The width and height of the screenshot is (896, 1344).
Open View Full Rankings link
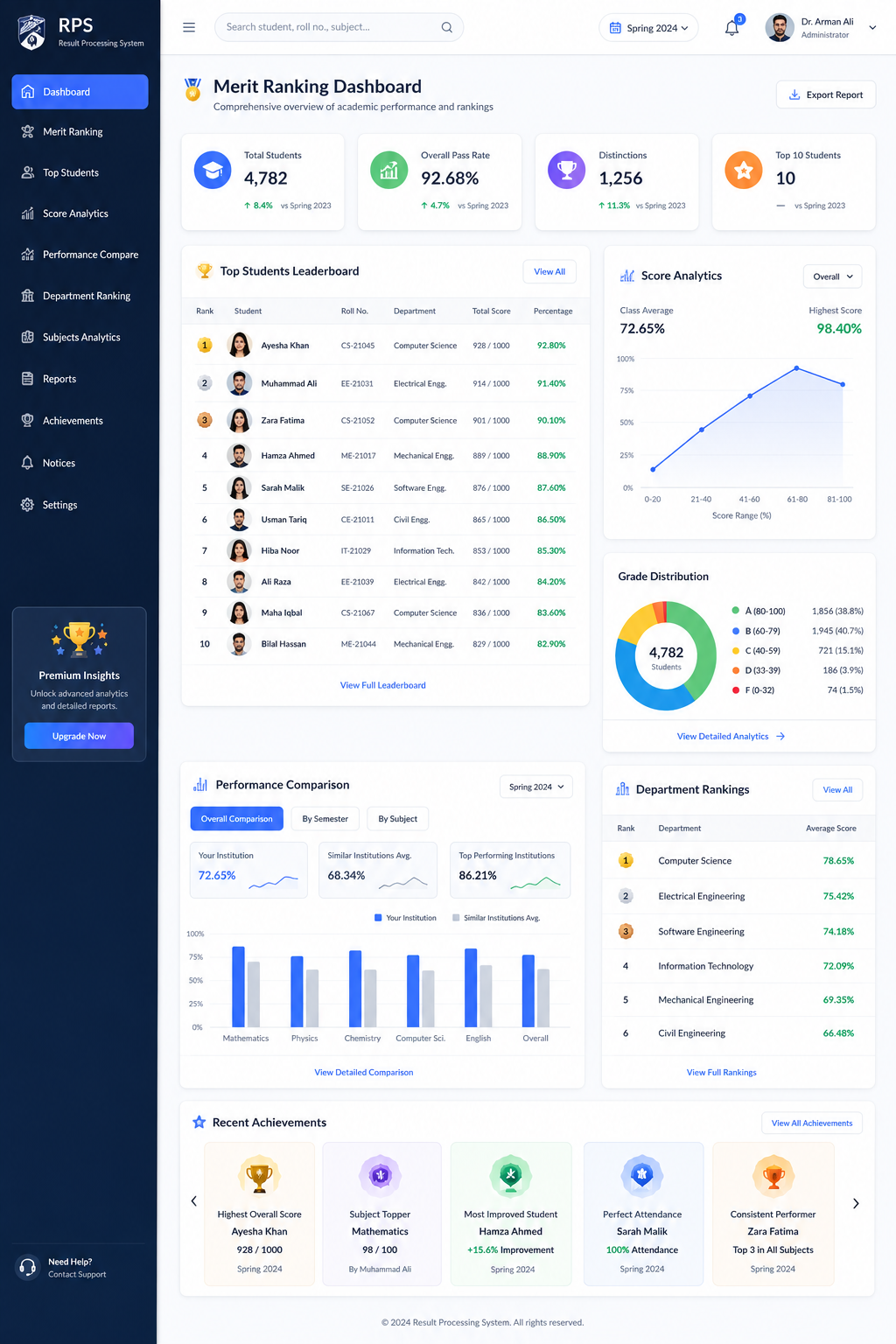click(x=722, y=1072)
